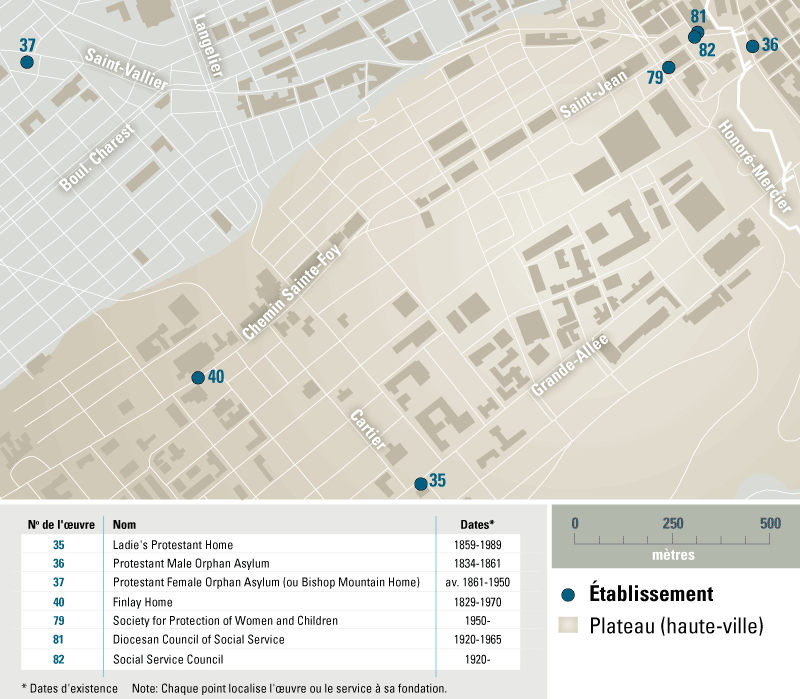This screenshot has width=800, height=699.
Task: Select marker 40 on Chemin Sainte-Foy
Action: (198, 378)
